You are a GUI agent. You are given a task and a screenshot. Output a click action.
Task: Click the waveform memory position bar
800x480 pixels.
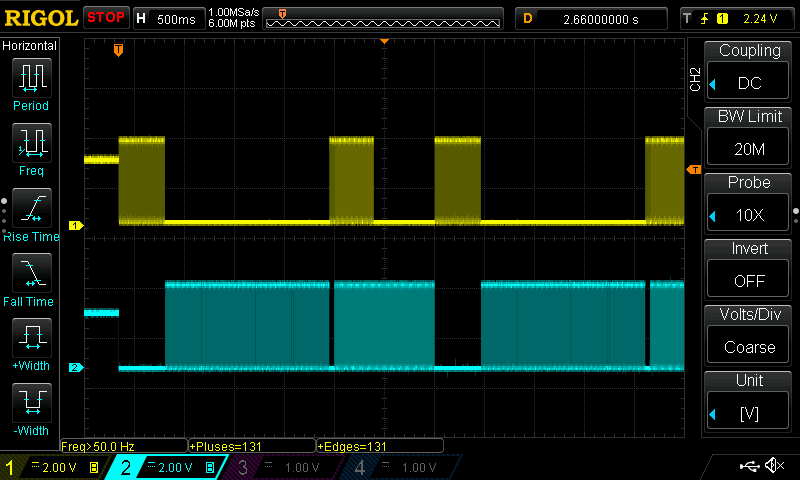[x=385, y=18]
